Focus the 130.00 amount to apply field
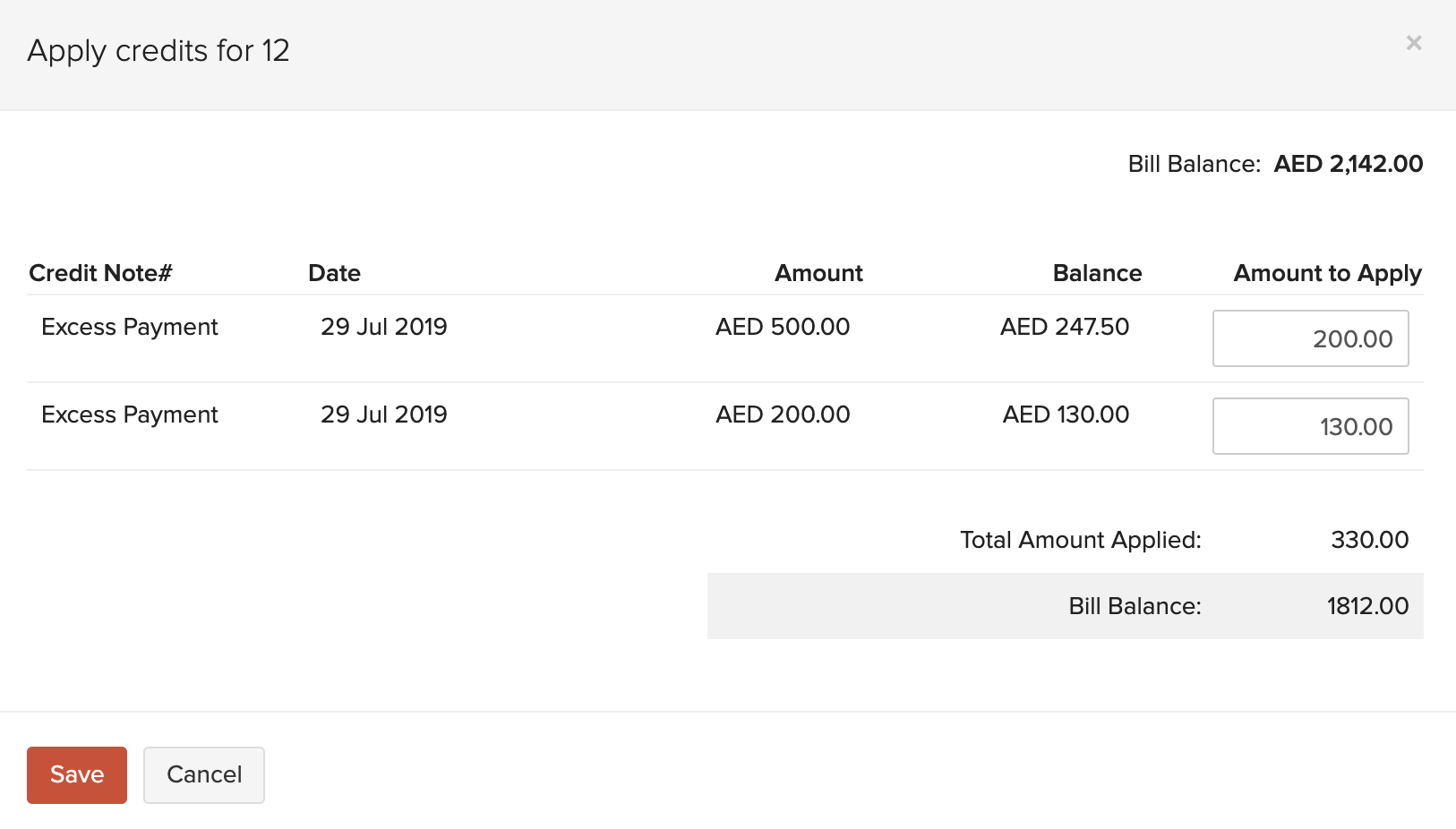The image size is (1456, 829). click(1310, 426)
